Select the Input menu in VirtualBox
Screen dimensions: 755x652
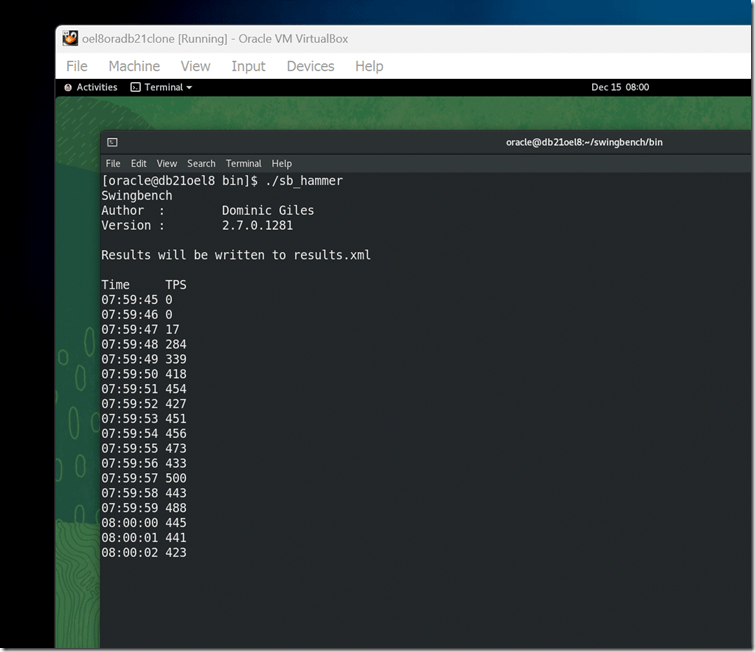coord(248,66)
